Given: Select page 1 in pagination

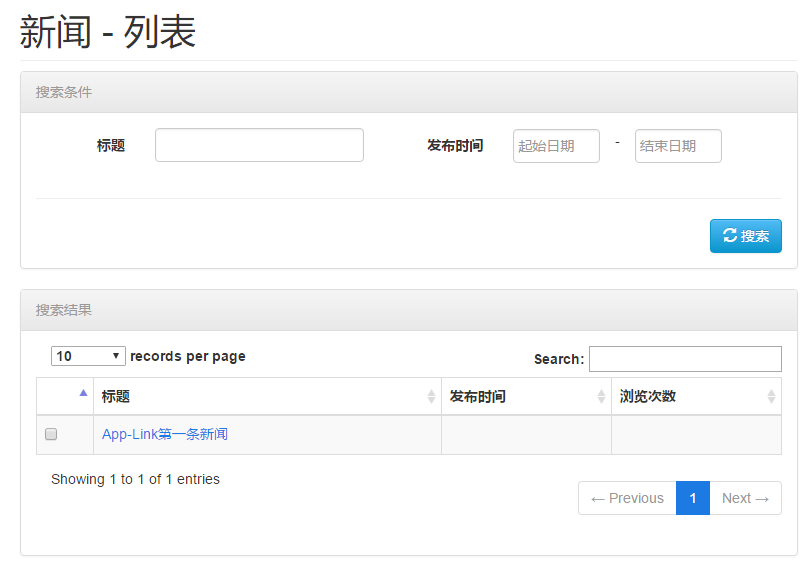Looking at the screenshot, I should click(x=693, y=498).
